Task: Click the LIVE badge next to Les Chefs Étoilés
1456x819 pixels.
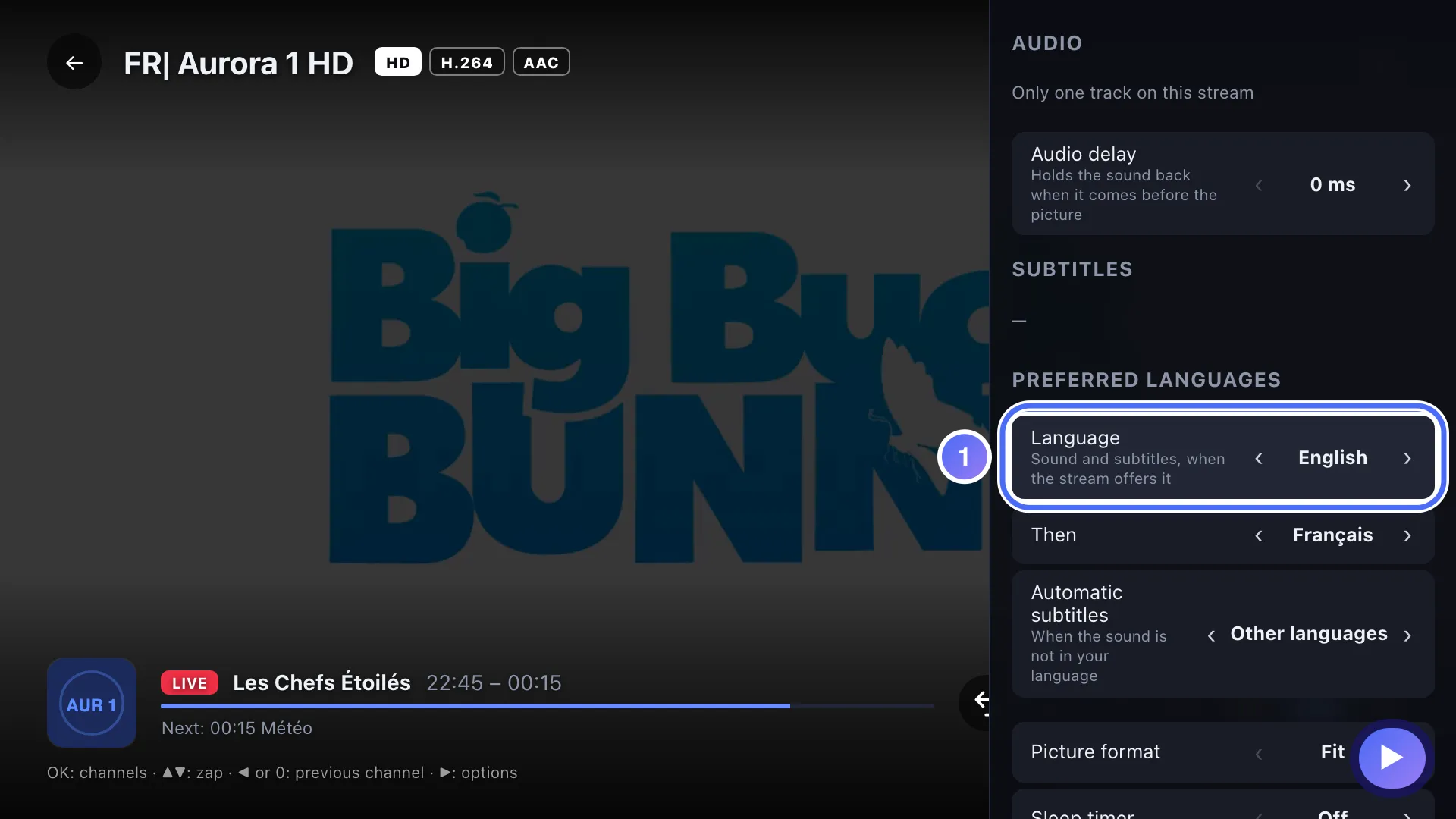Action: (190, 682)
